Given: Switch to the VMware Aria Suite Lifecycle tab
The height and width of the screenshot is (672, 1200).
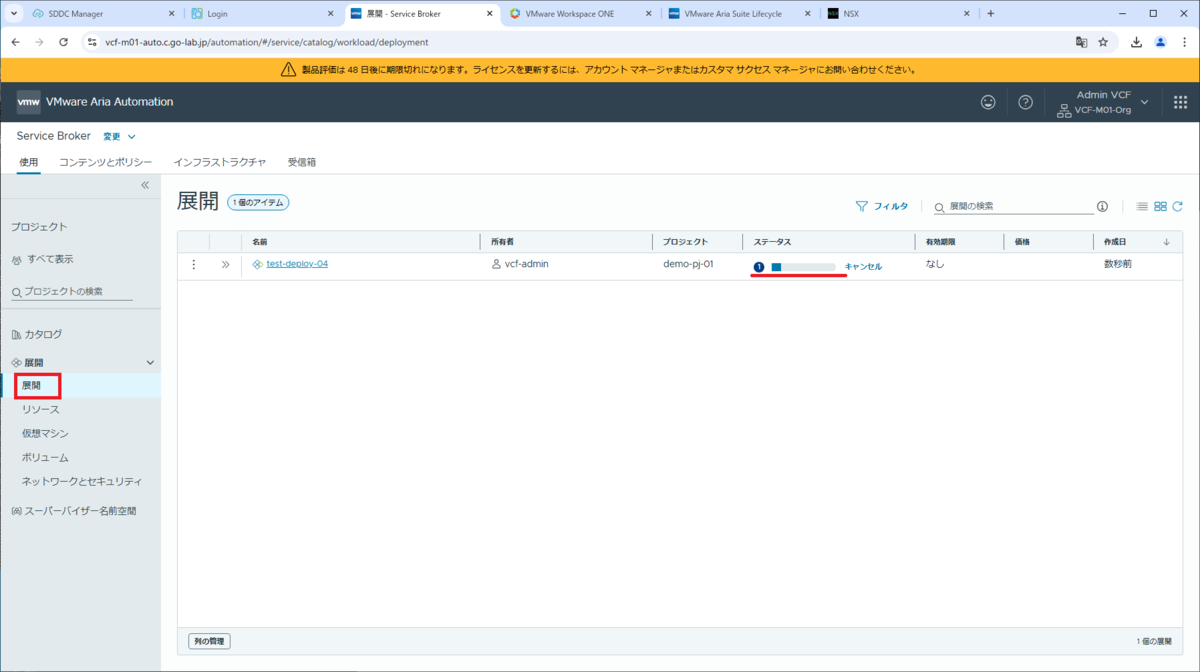Looking at the screenshot, I should (x=740, y=14).
